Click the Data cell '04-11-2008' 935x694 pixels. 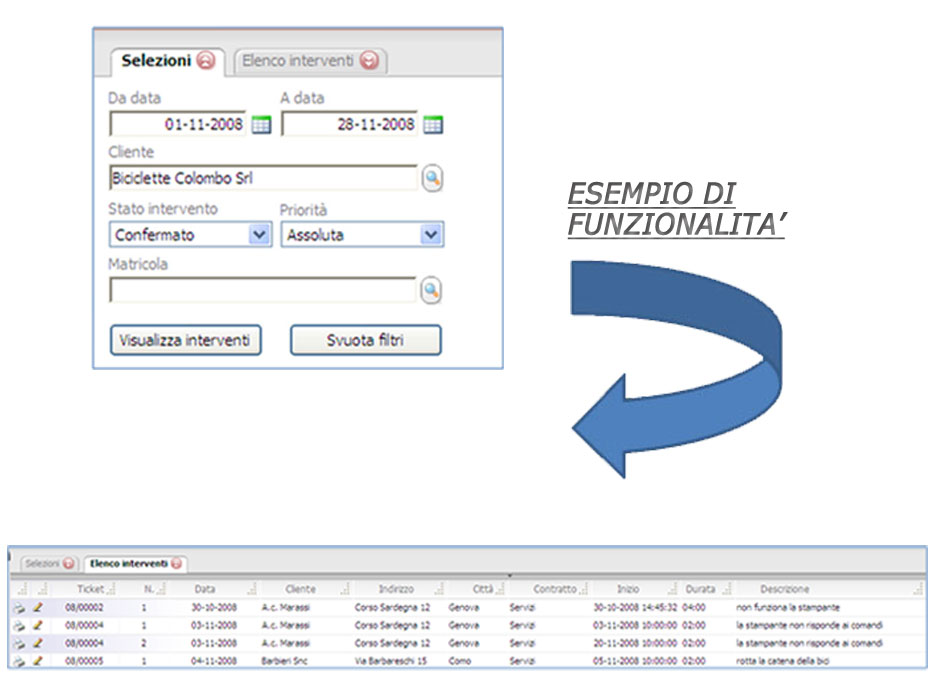(x=213, y=661)
